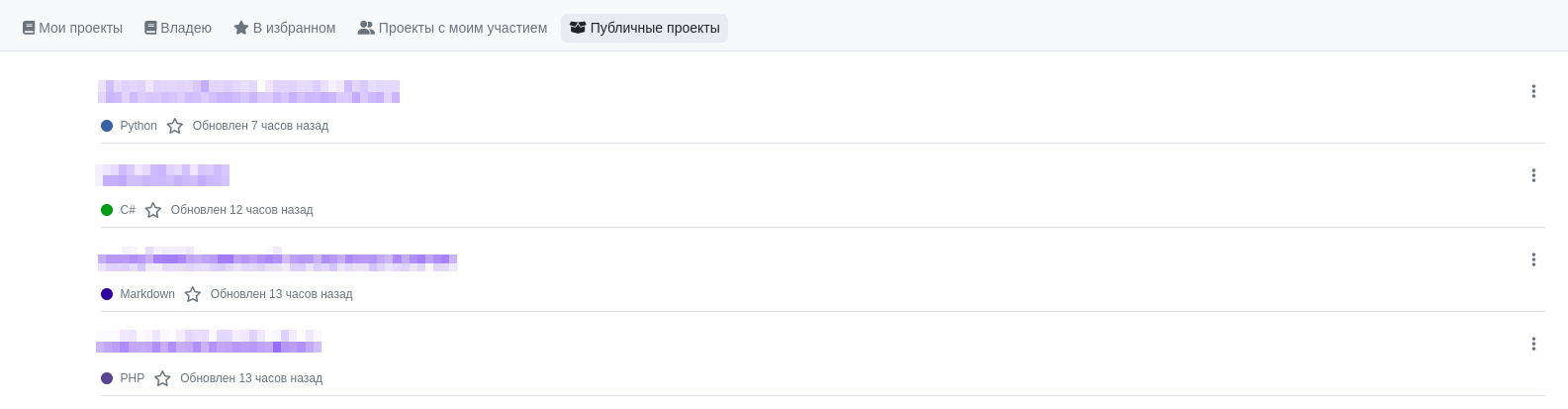1568x409 pixels.
Task: Click the blue Python language color dot
Action: [x=107, y=126]
